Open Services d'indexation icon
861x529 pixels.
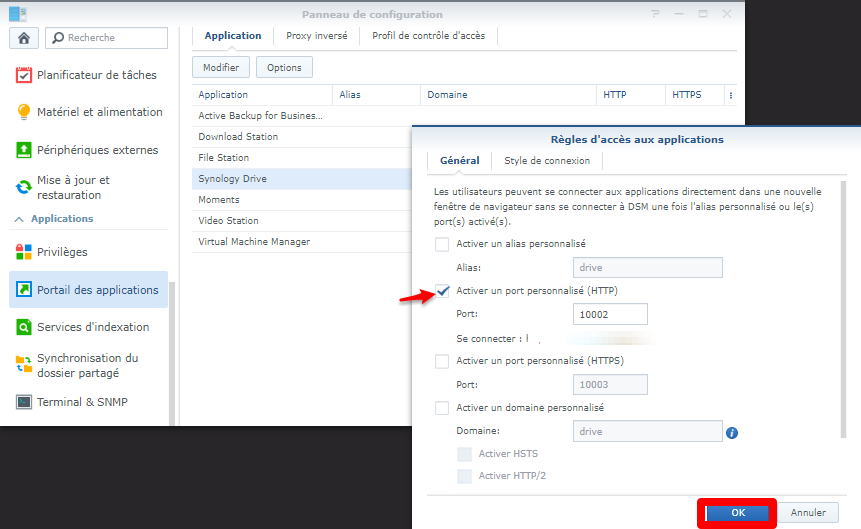point(24,327)
